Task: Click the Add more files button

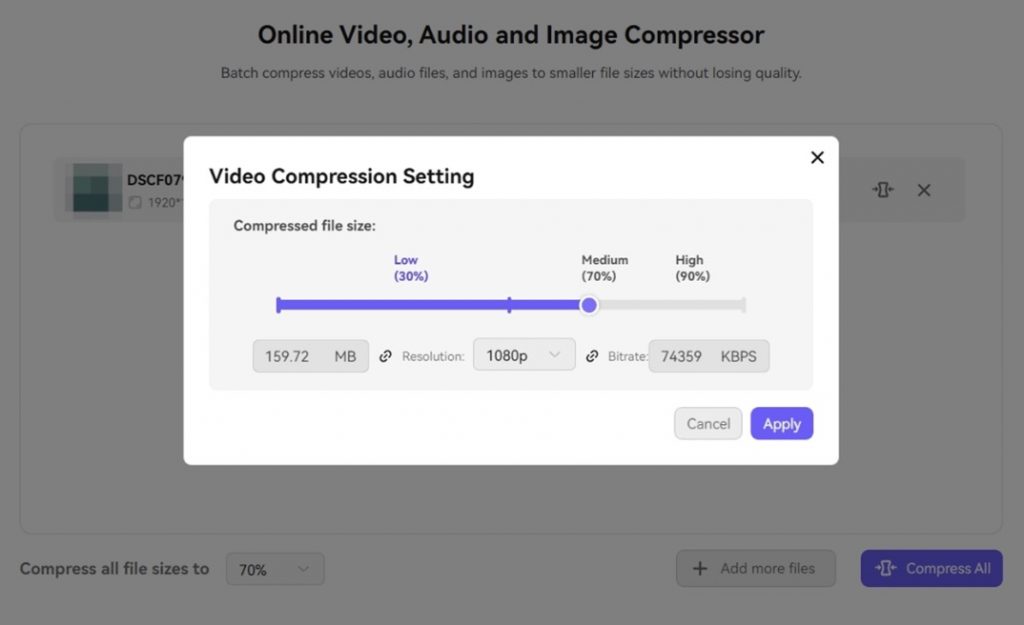Action: (x=755, y=569)
